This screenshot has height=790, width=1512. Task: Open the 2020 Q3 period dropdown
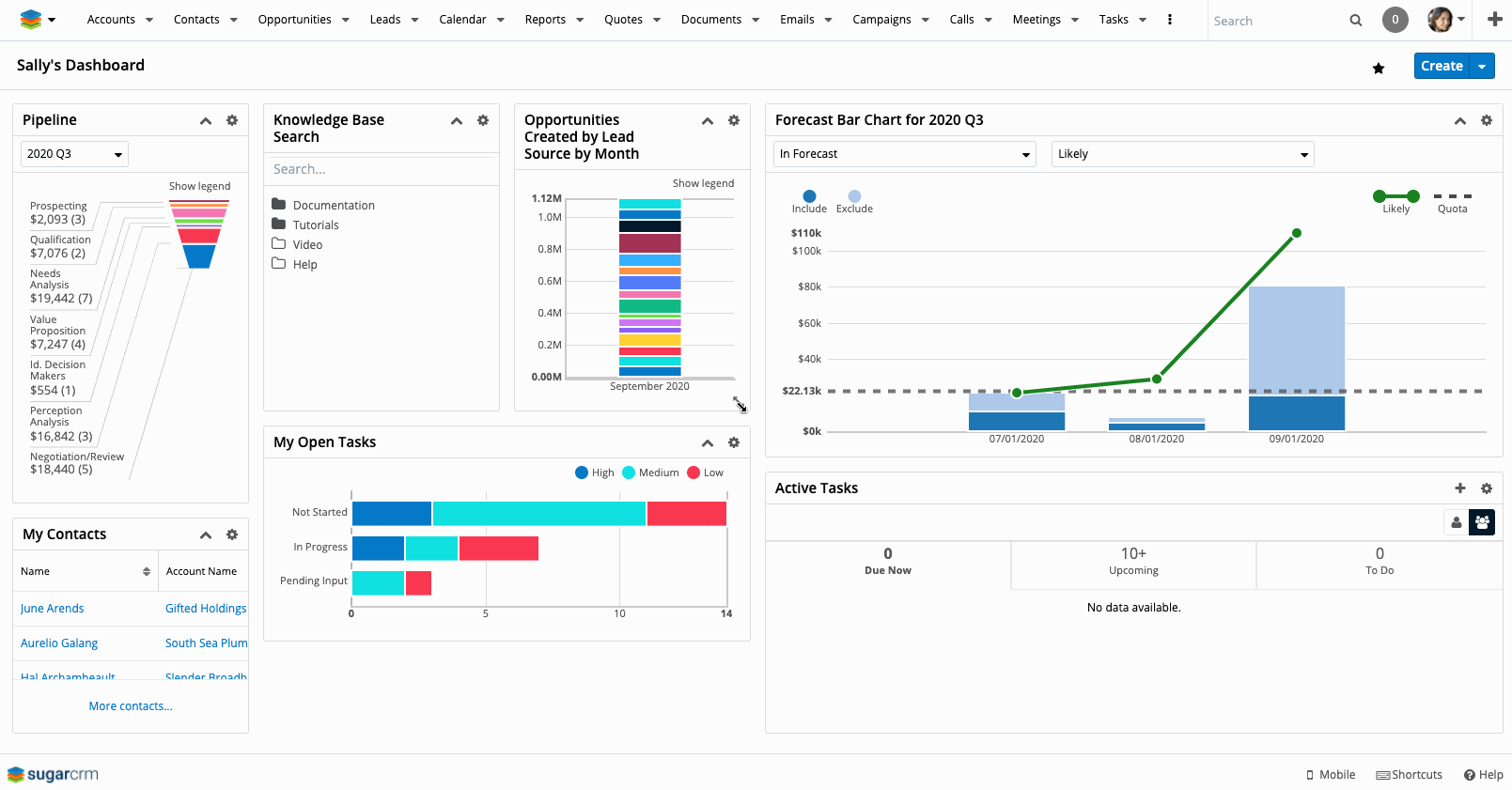point(74,154)
